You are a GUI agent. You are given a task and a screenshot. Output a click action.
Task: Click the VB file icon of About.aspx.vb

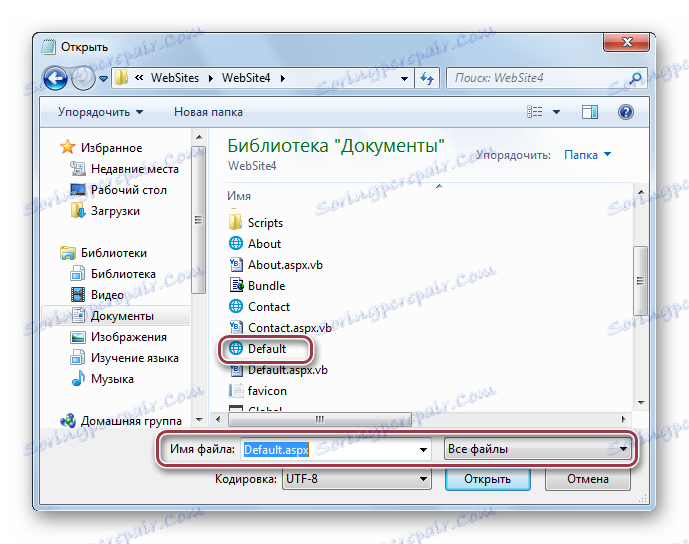pos(236,264)
